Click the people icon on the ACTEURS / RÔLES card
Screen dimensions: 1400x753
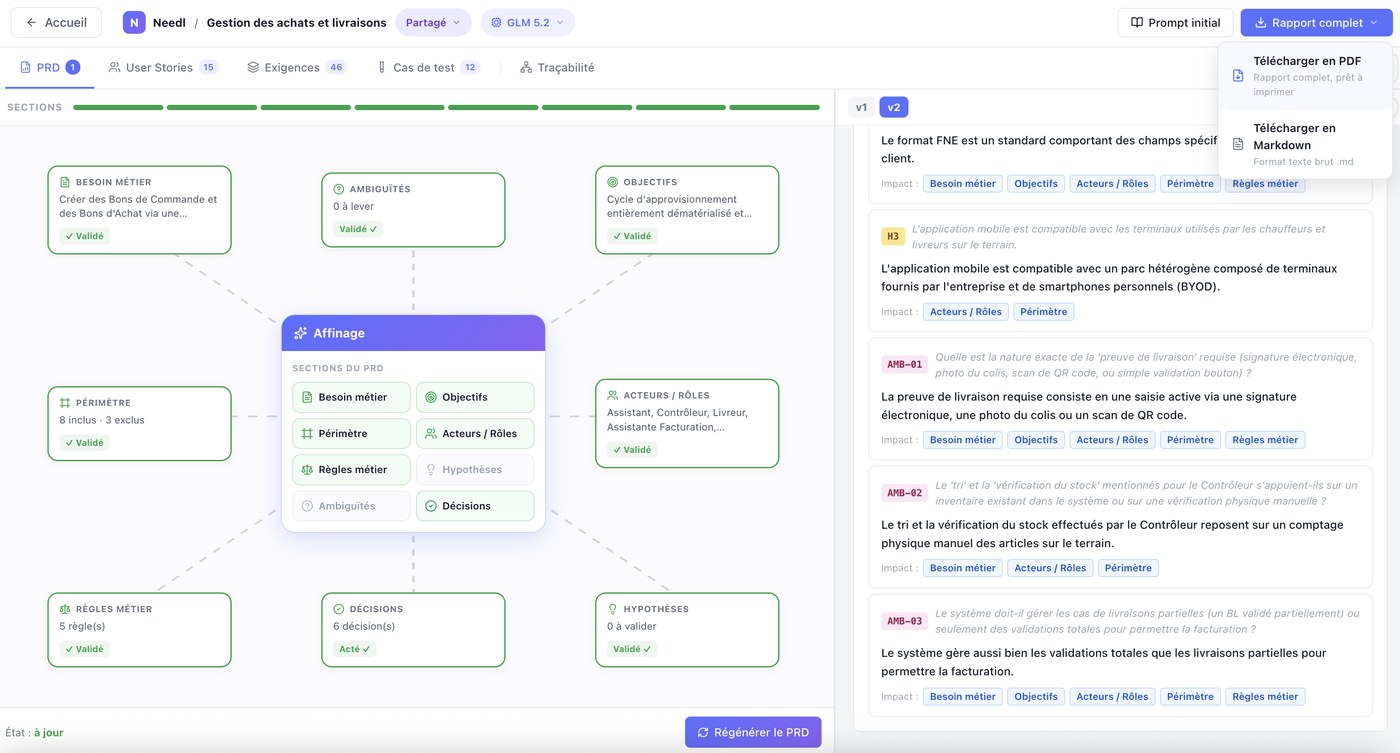click(x=613, y=395)
